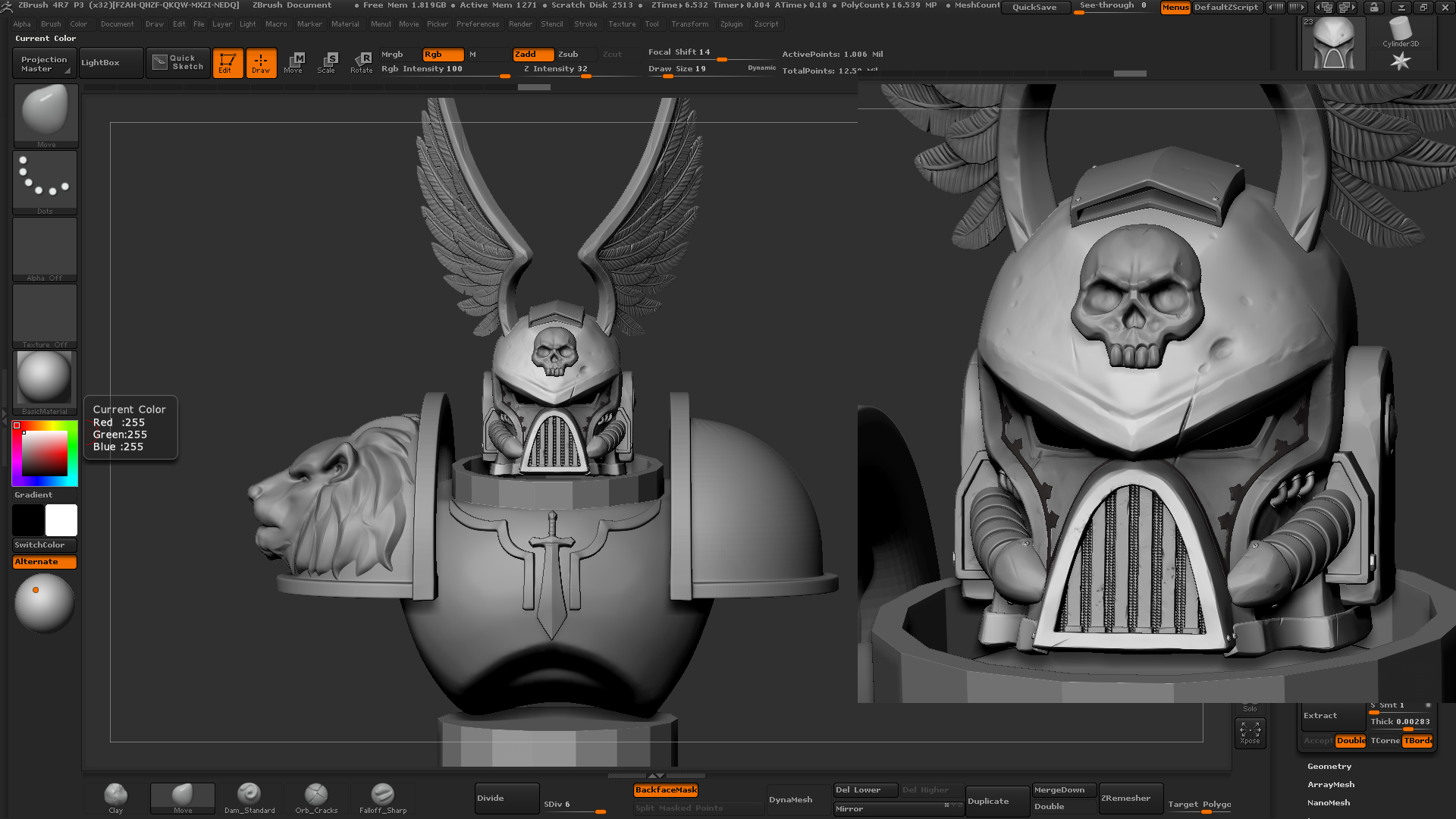This screenshot has height=819, width=1456.
Task: Select the Edit mode icon
Action: pos(227,63)
